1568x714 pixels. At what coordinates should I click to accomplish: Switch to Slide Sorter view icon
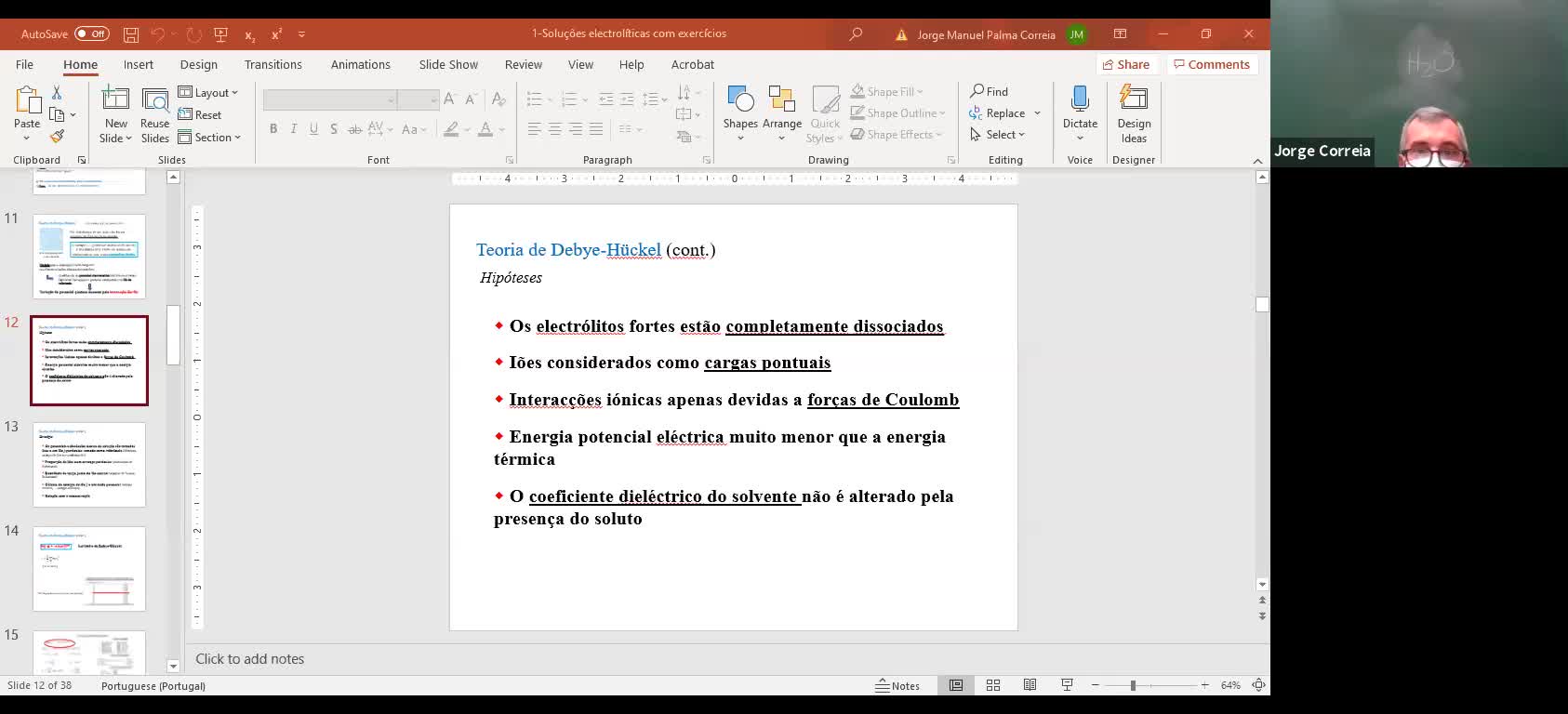click(992, 685)
